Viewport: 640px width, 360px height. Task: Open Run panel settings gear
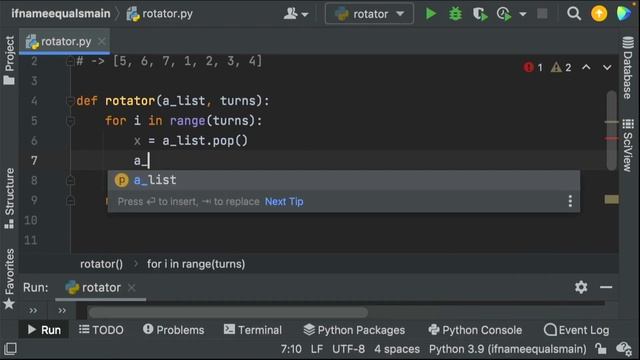tap(581, 287)
